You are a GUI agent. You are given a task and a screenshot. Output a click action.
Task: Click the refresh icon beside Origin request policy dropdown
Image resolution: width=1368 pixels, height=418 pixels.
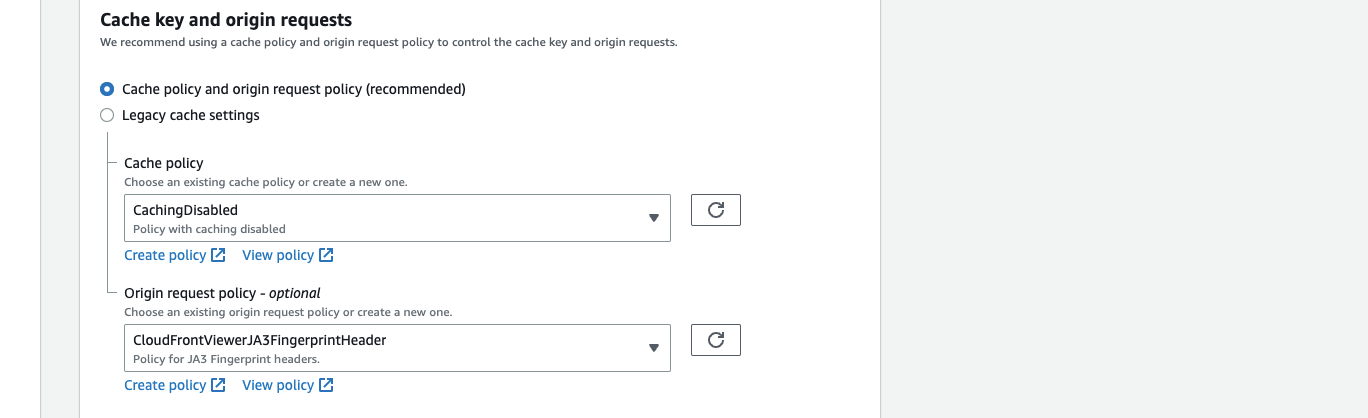point(715,340)
